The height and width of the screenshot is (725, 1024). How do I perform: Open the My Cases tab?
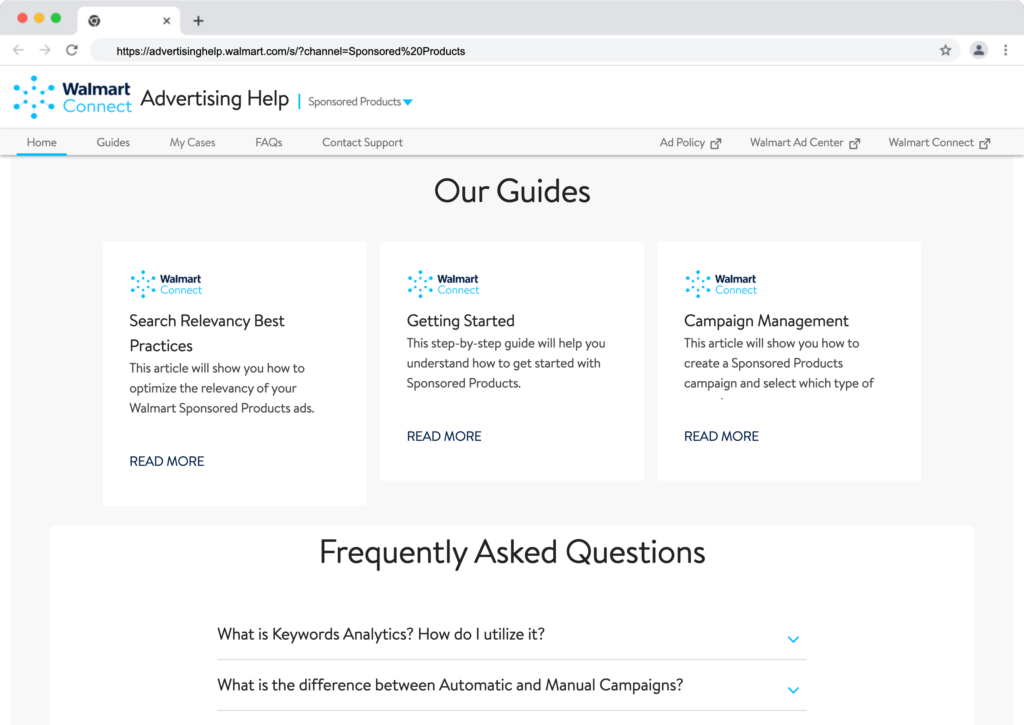193,142
